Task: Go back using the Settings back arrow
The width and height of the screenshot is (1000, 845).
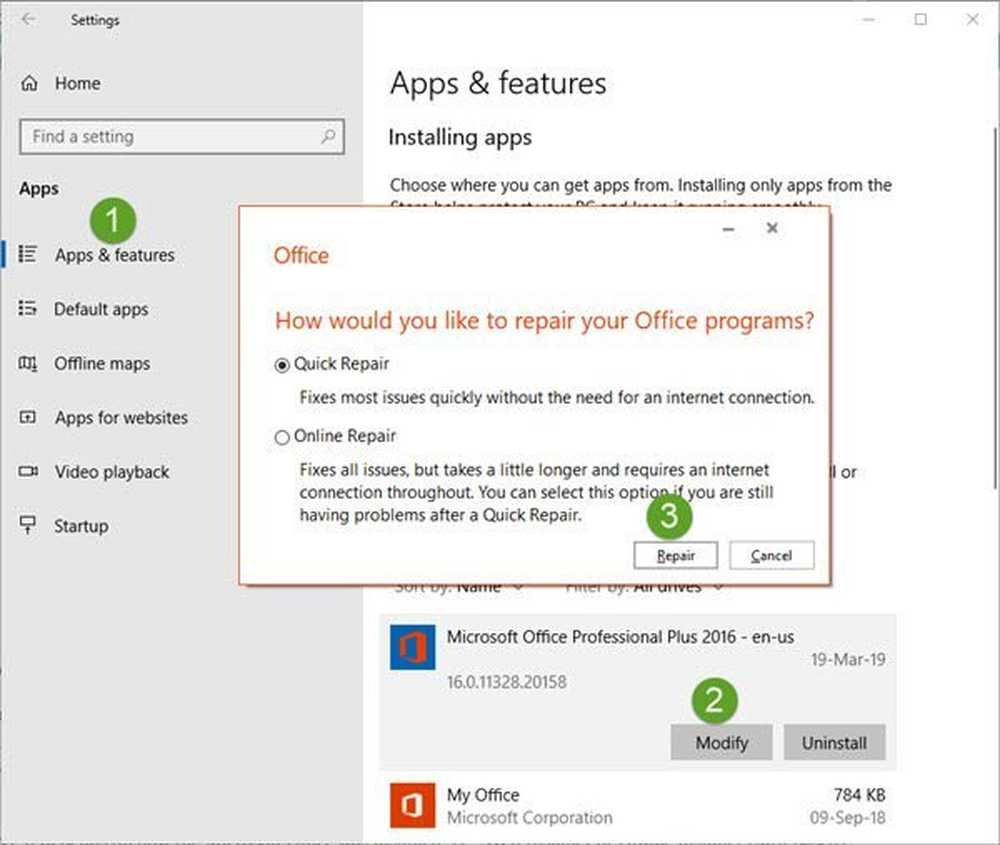Action: pyautogui.click(x=28, y=19)
